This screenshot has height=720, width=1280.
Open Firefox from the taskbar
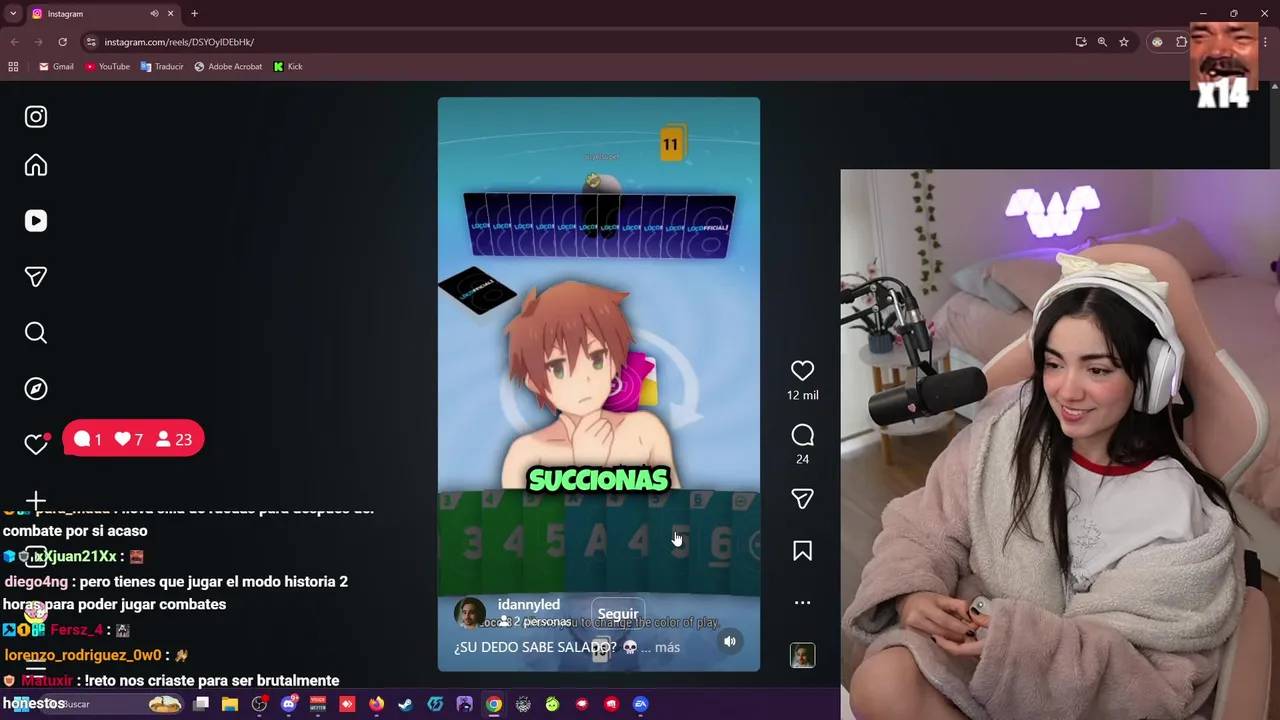pyautogui.click(x=376, y=704)
